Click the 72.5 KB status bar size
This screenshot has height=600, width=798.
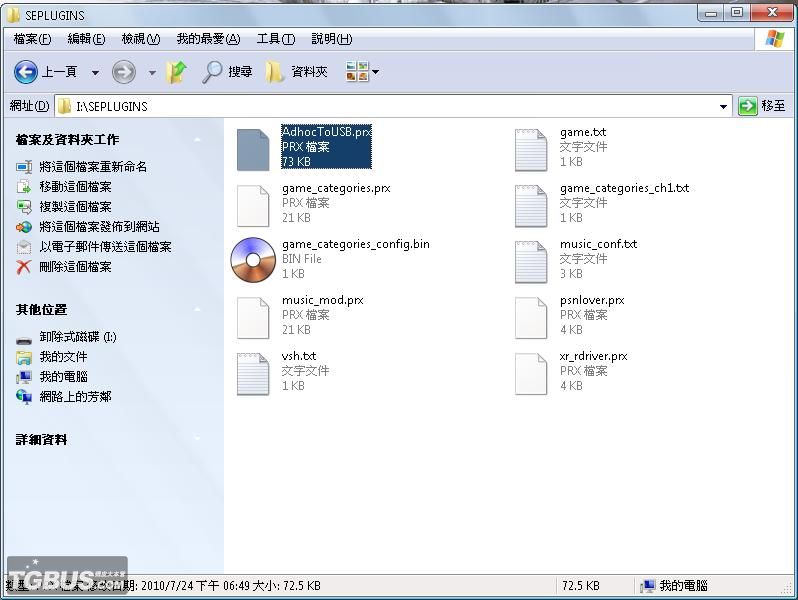coord(581,586)
